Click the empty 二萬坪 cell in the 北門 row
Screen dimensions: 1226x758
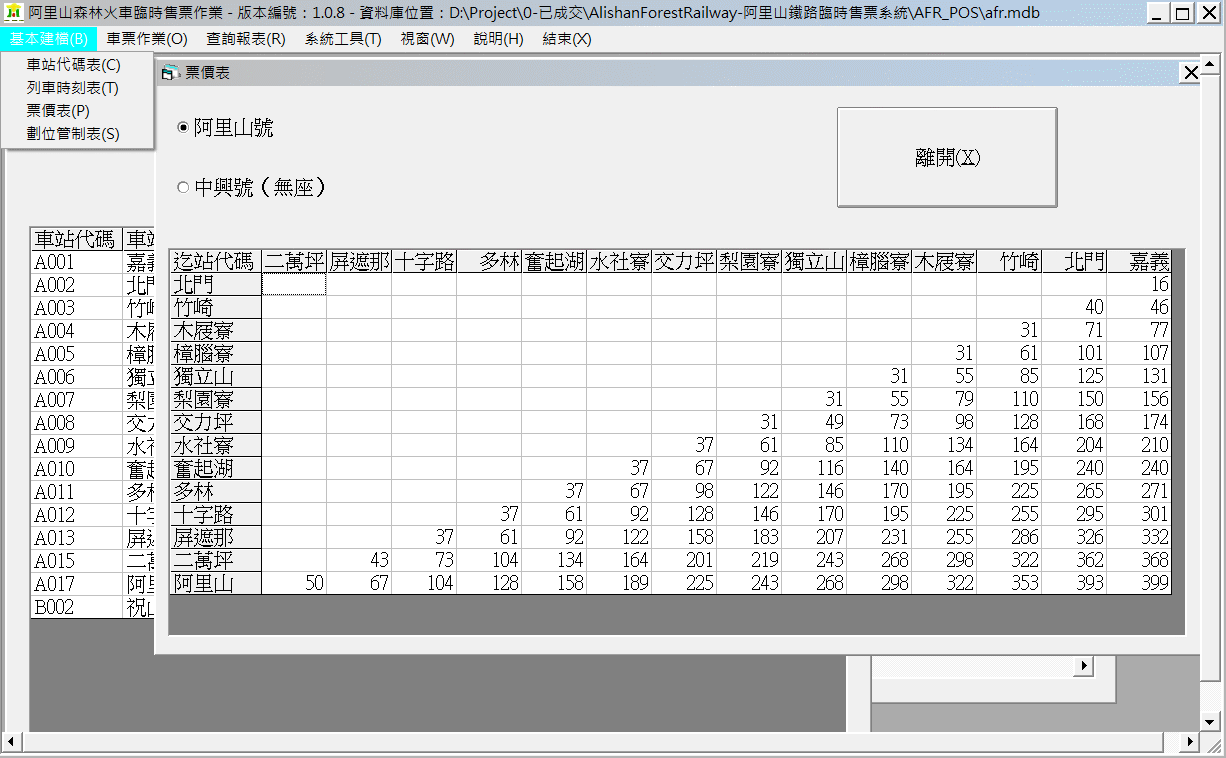[294, 284]
